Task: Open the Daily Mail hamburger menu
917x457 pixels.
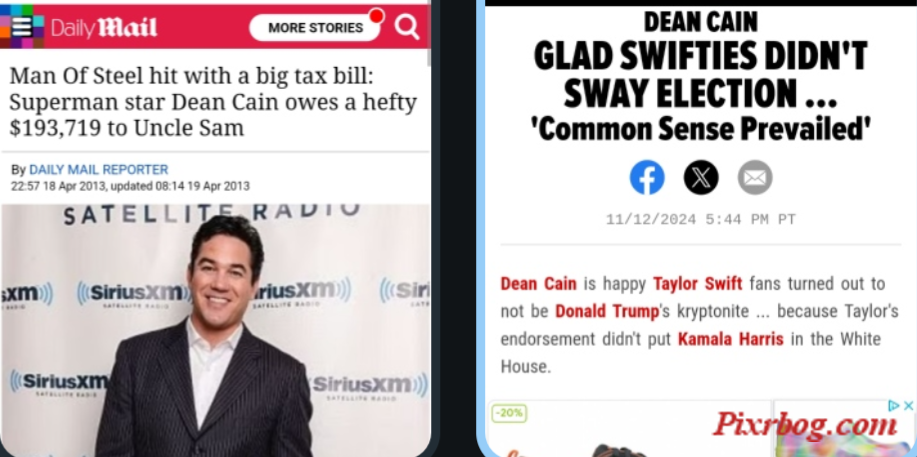Action: (x=22, y=26)
